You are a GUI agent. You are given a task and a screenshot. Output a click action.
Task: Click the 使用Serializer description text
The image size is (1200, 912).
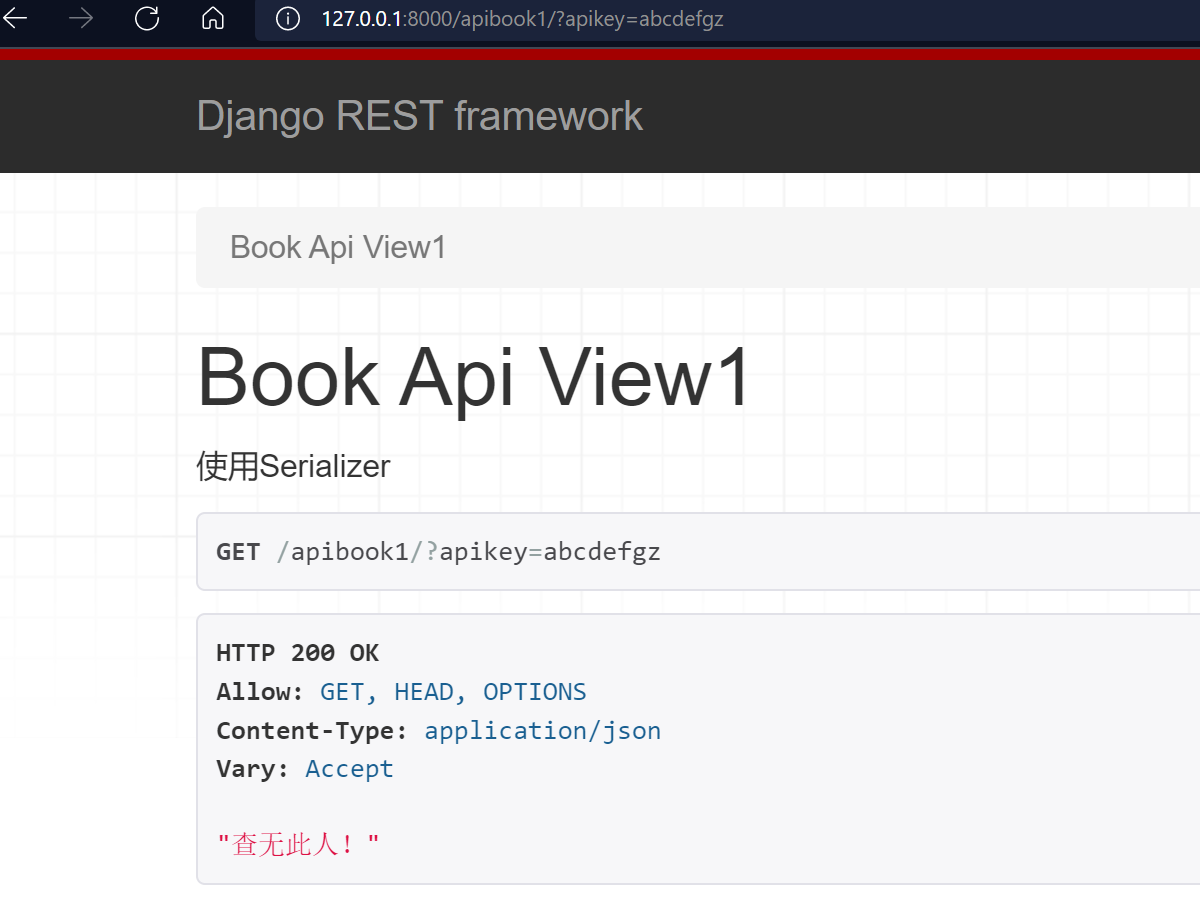pyautogui.click(x=293, y=466)
